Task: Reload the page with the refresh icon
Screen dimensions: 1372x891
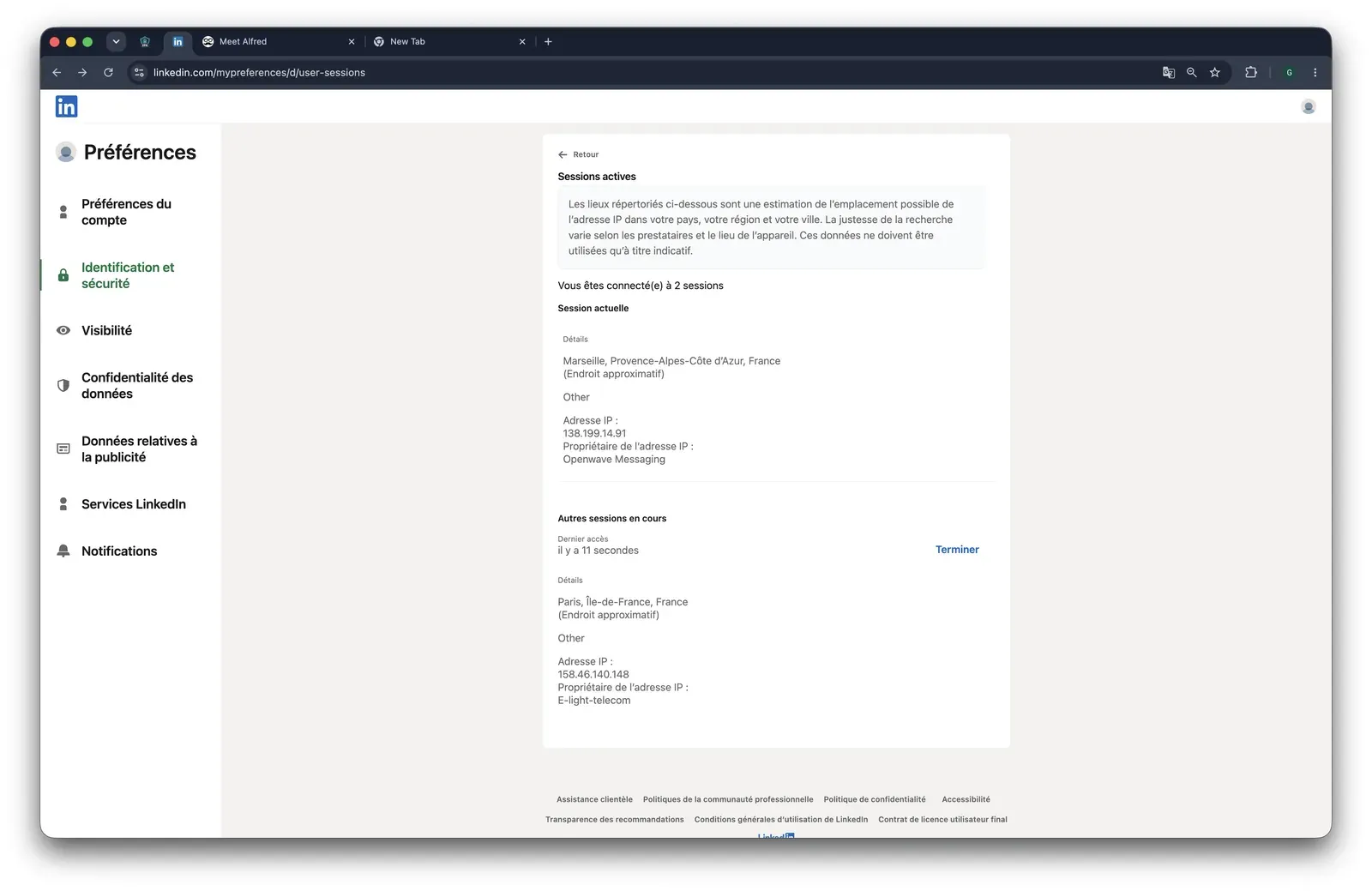Action: 108,73
